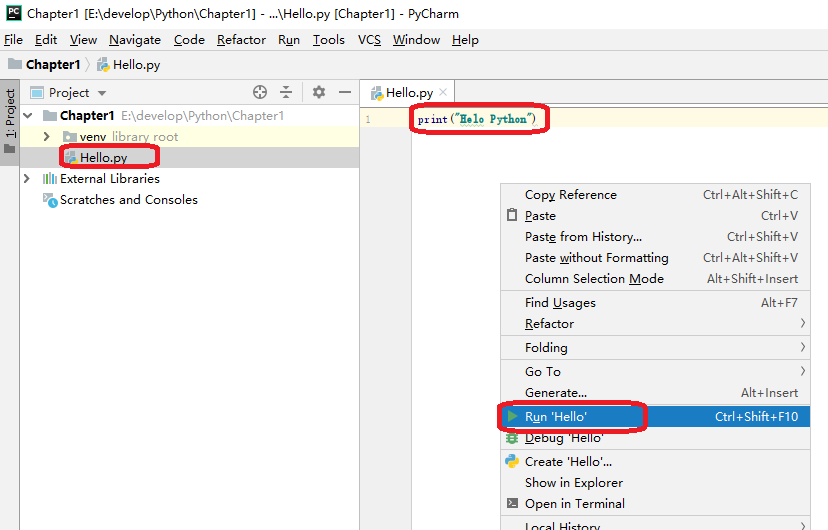The height and width of the screenshot is (530, 828).
Task: Click the Scratches and Consoles icon
Action: tap(50, 200)
